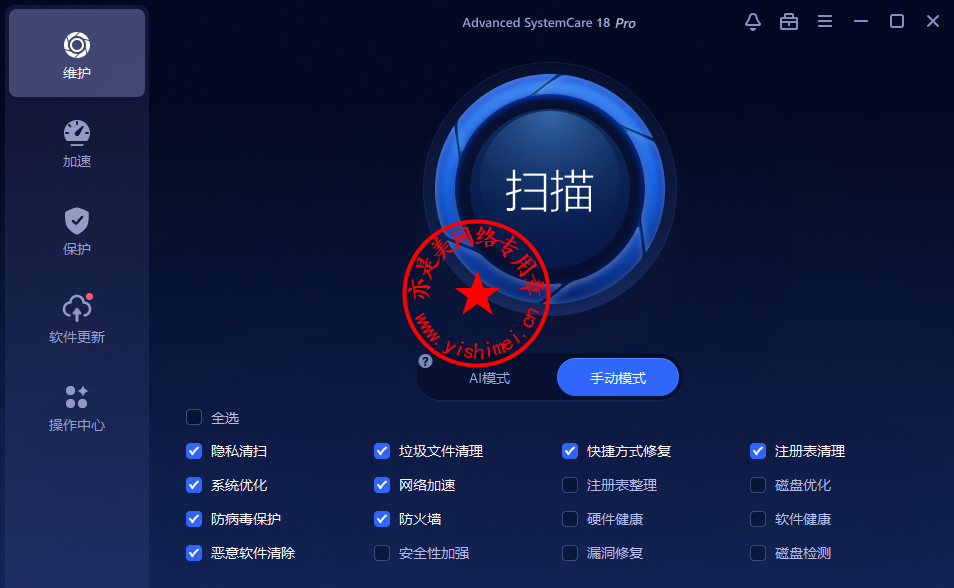Enable 注册表整理 checkbox
Screen dimensions: 954x588
click(x=569, y=485)
